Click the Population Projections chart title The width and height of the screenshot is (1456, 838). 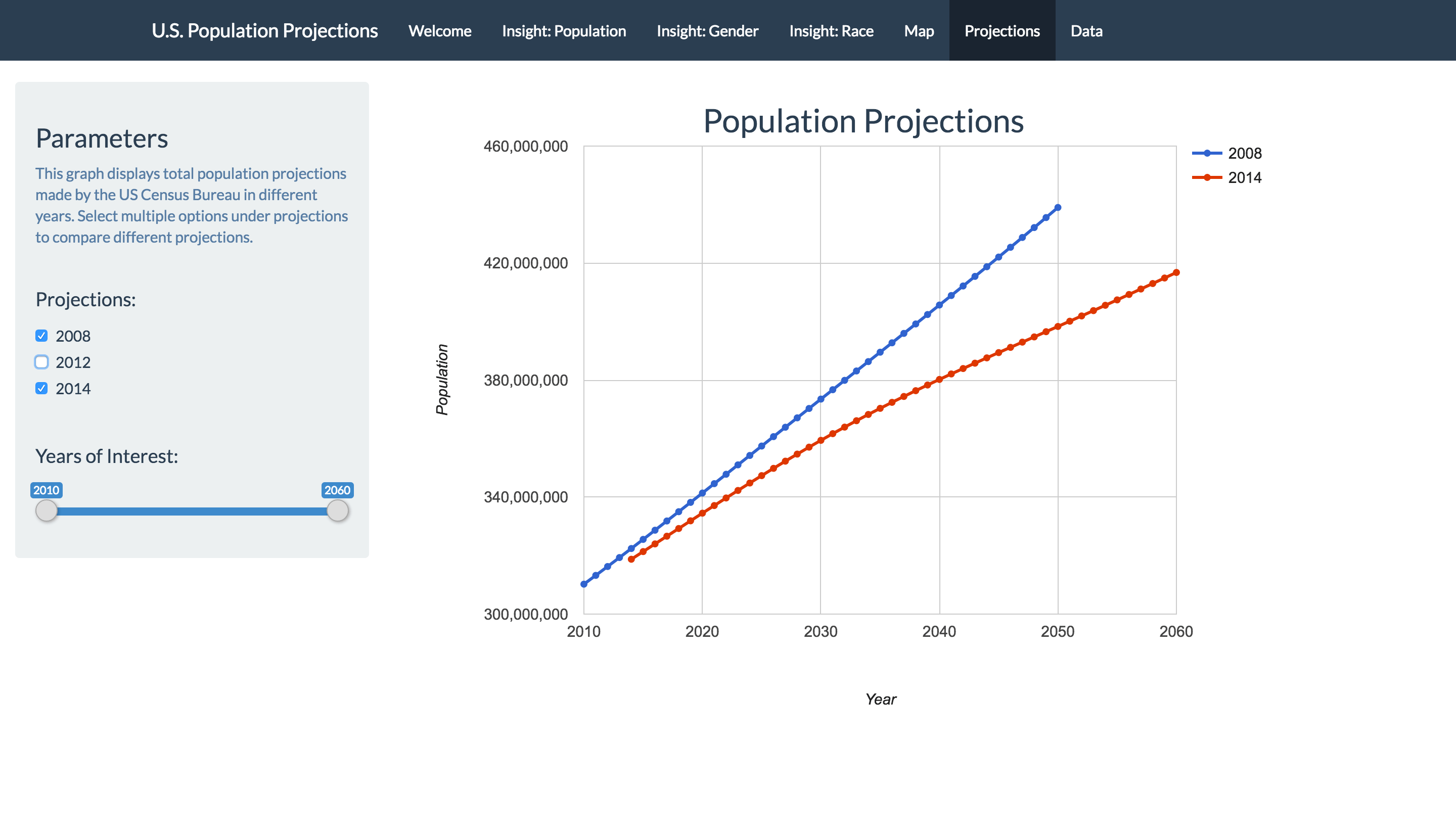point(863,121)
